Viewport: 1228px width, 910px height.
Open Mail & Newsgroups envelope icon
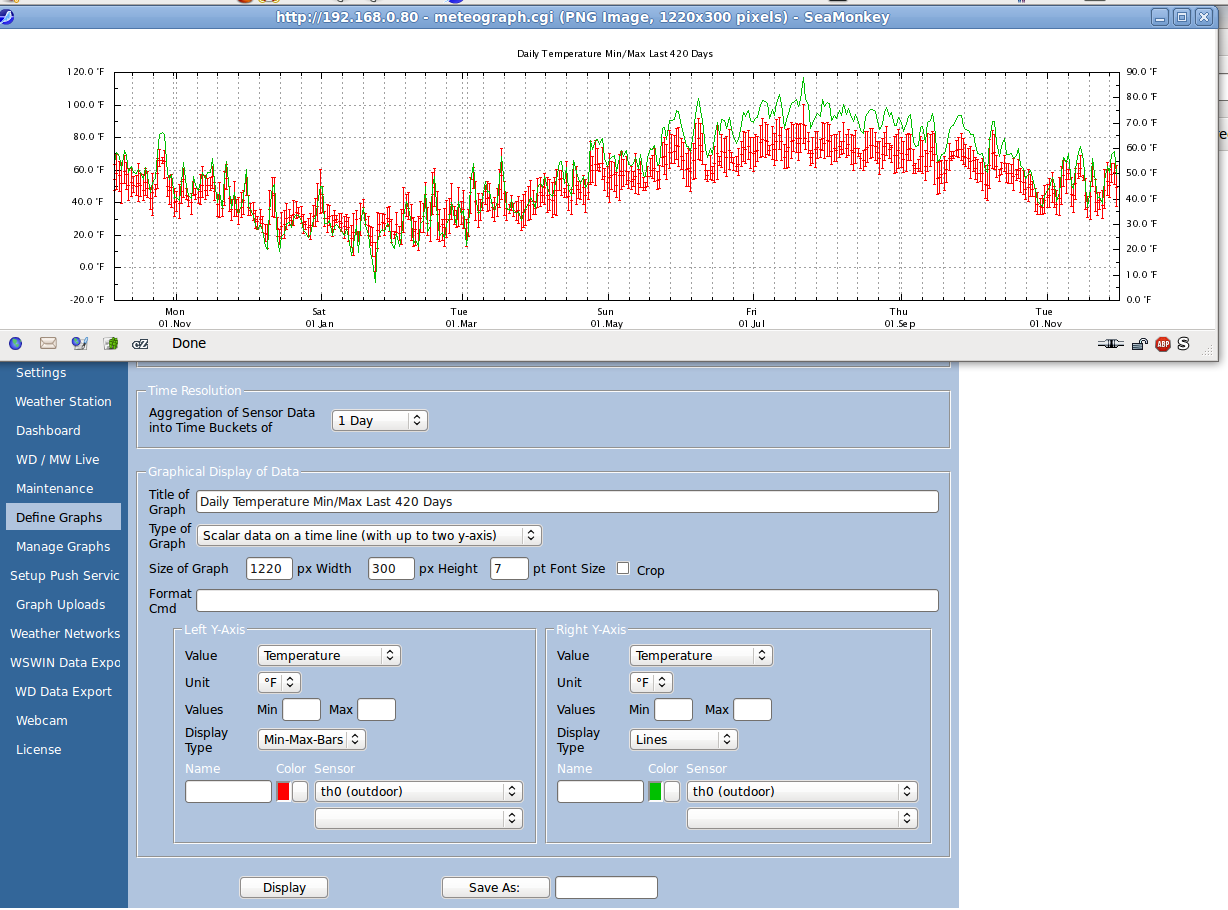pos(48,344)
